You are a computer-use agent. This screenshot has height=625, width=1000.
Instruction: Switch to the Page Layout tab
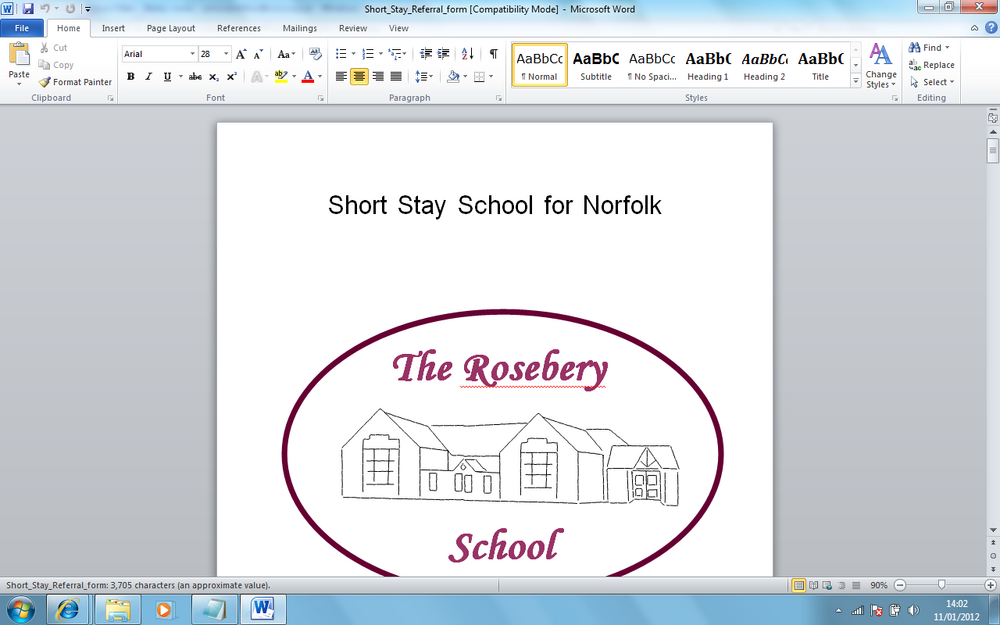pos(171,28)
